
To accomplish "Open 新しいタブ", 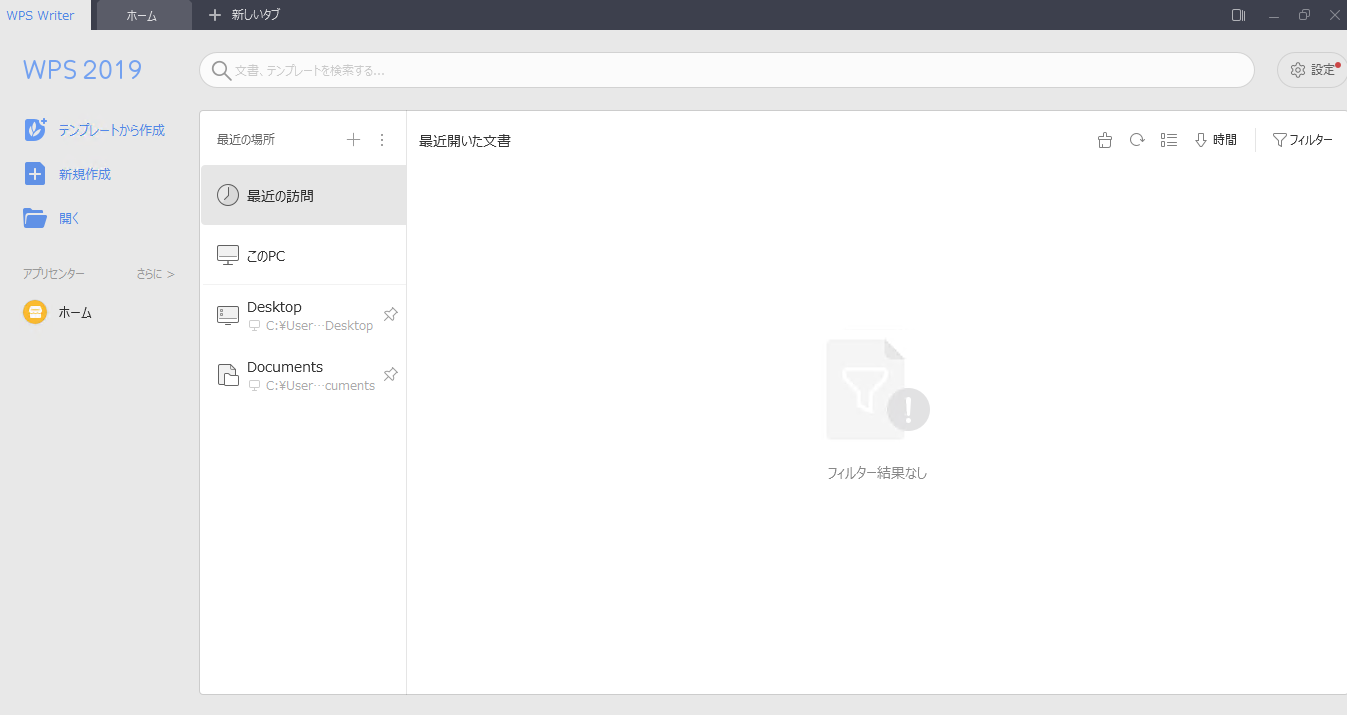I will 245,15.
